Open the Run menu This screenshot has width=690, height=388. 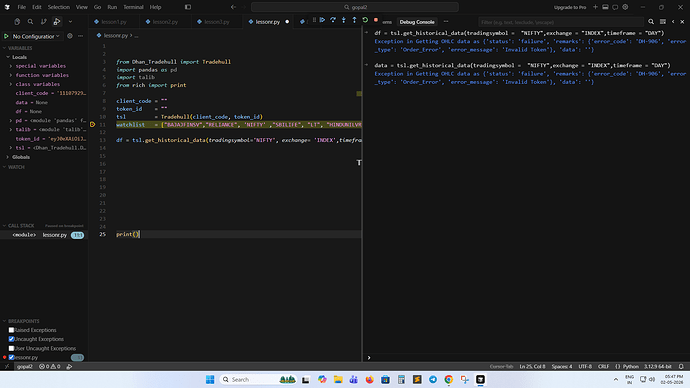[x=112, y=7]
